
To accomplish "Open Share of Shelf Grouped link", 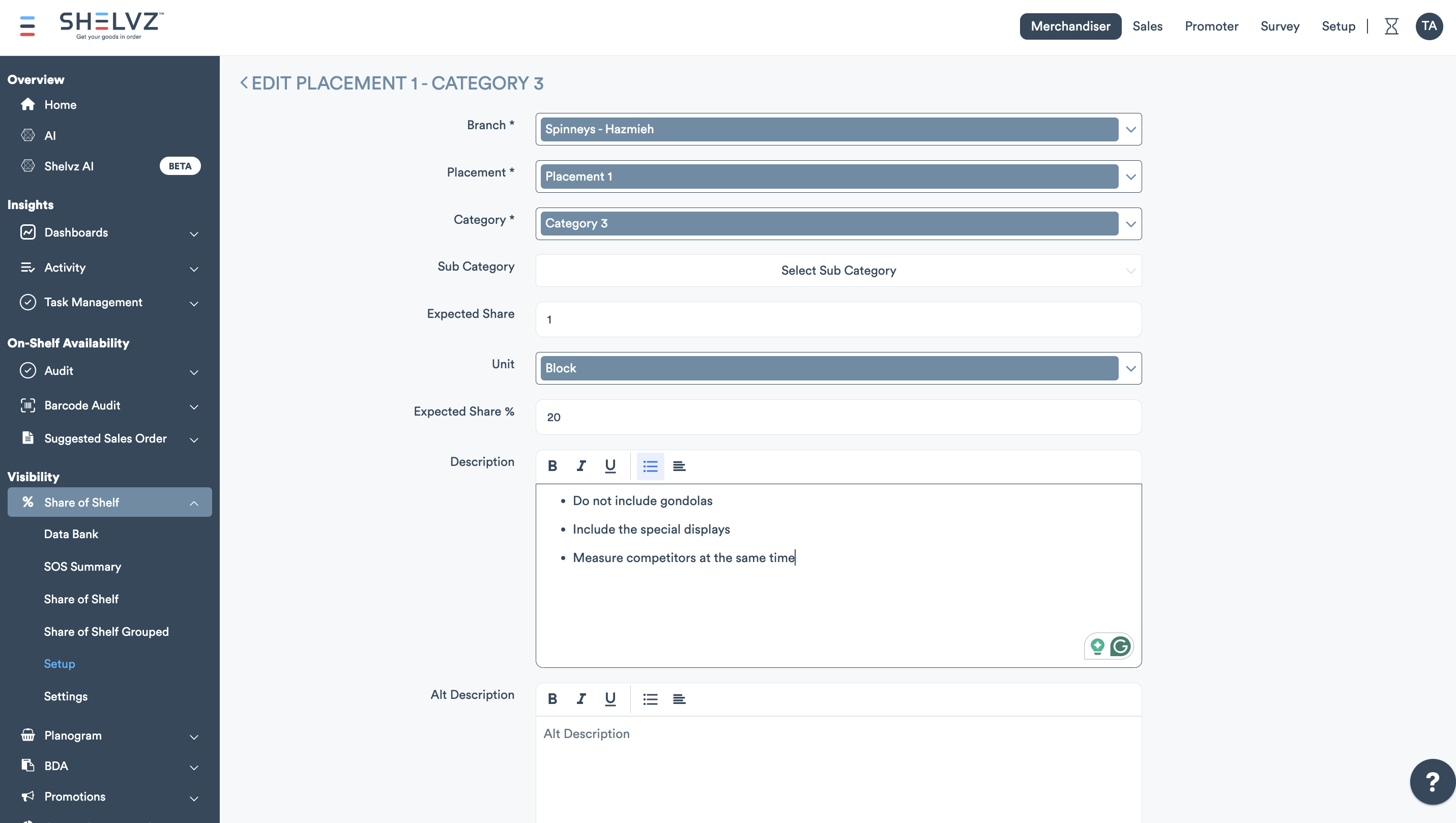I will (x=106, y=631).
